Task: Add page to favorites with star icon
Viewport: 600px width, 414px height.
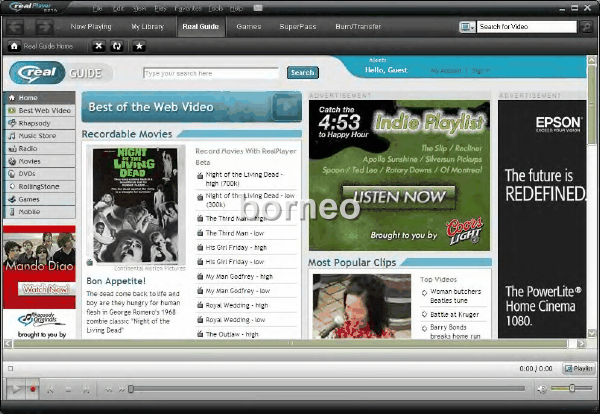Action: (139, 46)
